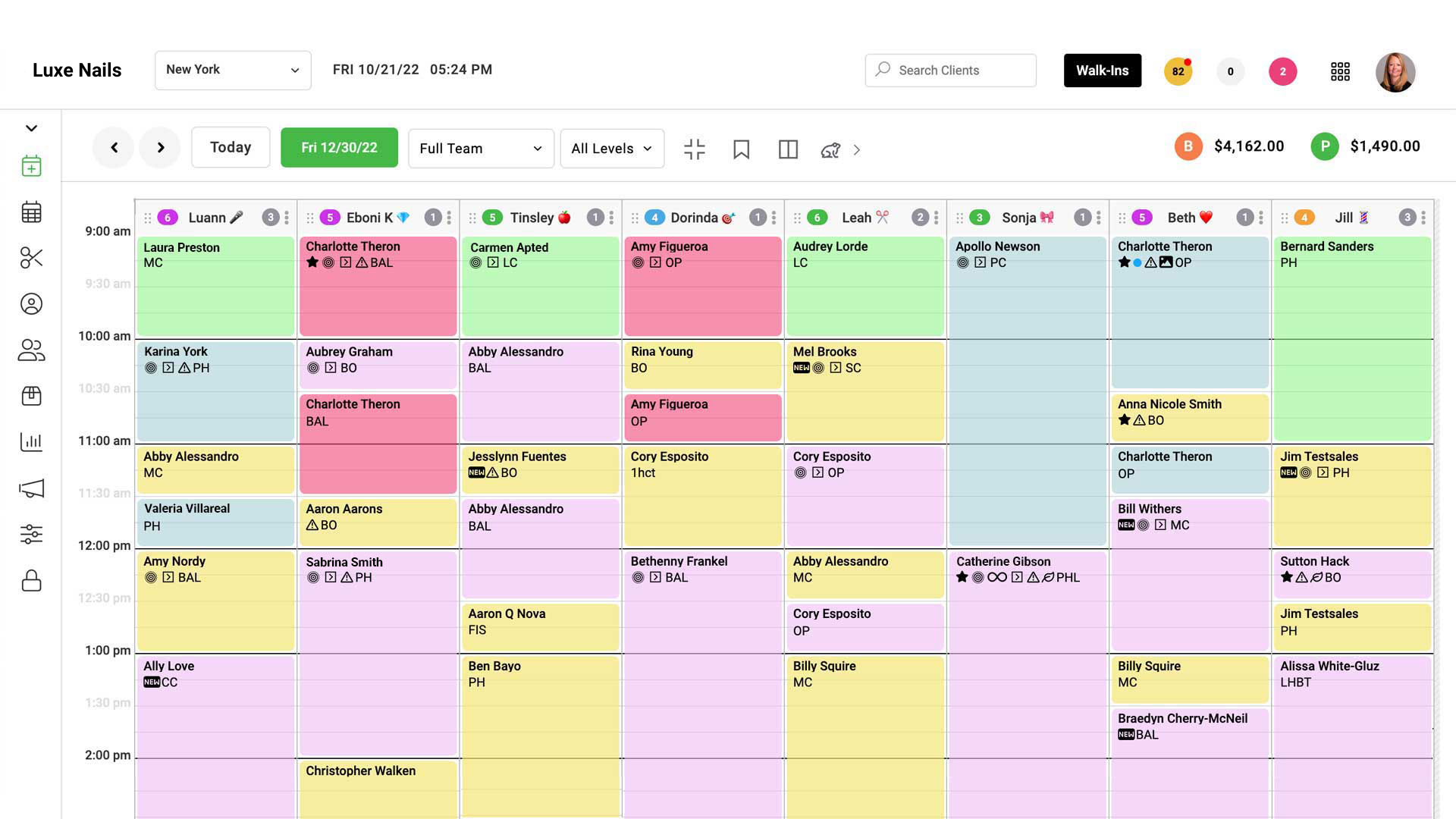Open Luann column three-dot menu
This screenshot has width=1456, height=819.
[287, 218]
